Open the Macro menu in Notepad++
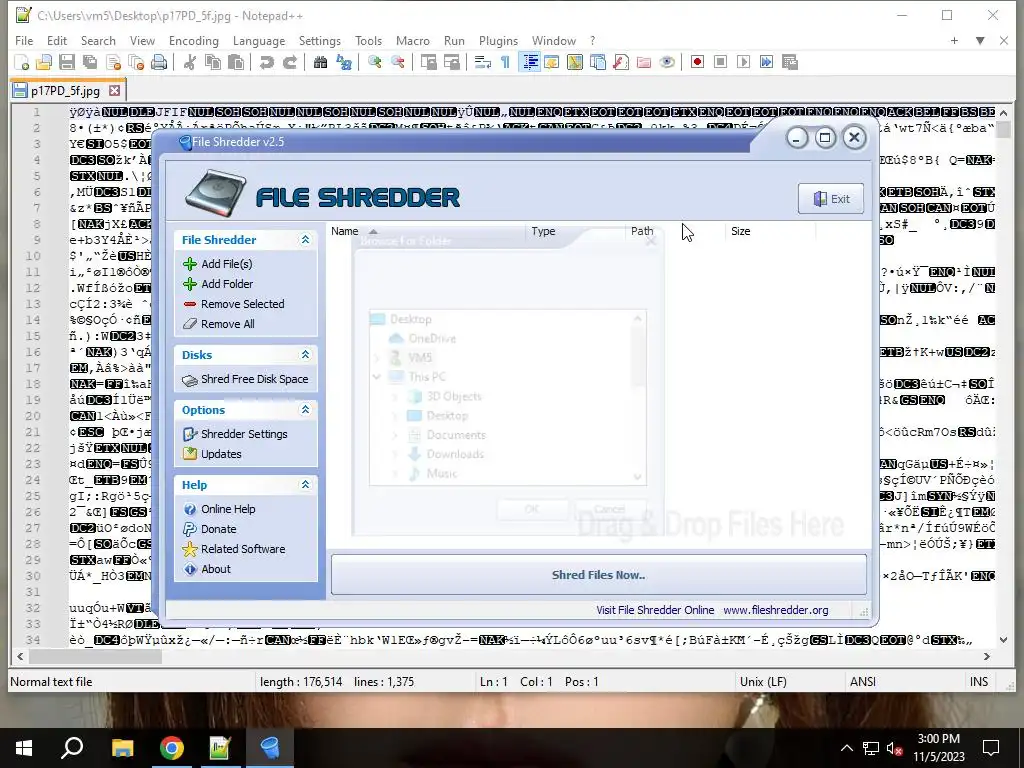 [413, 40]
